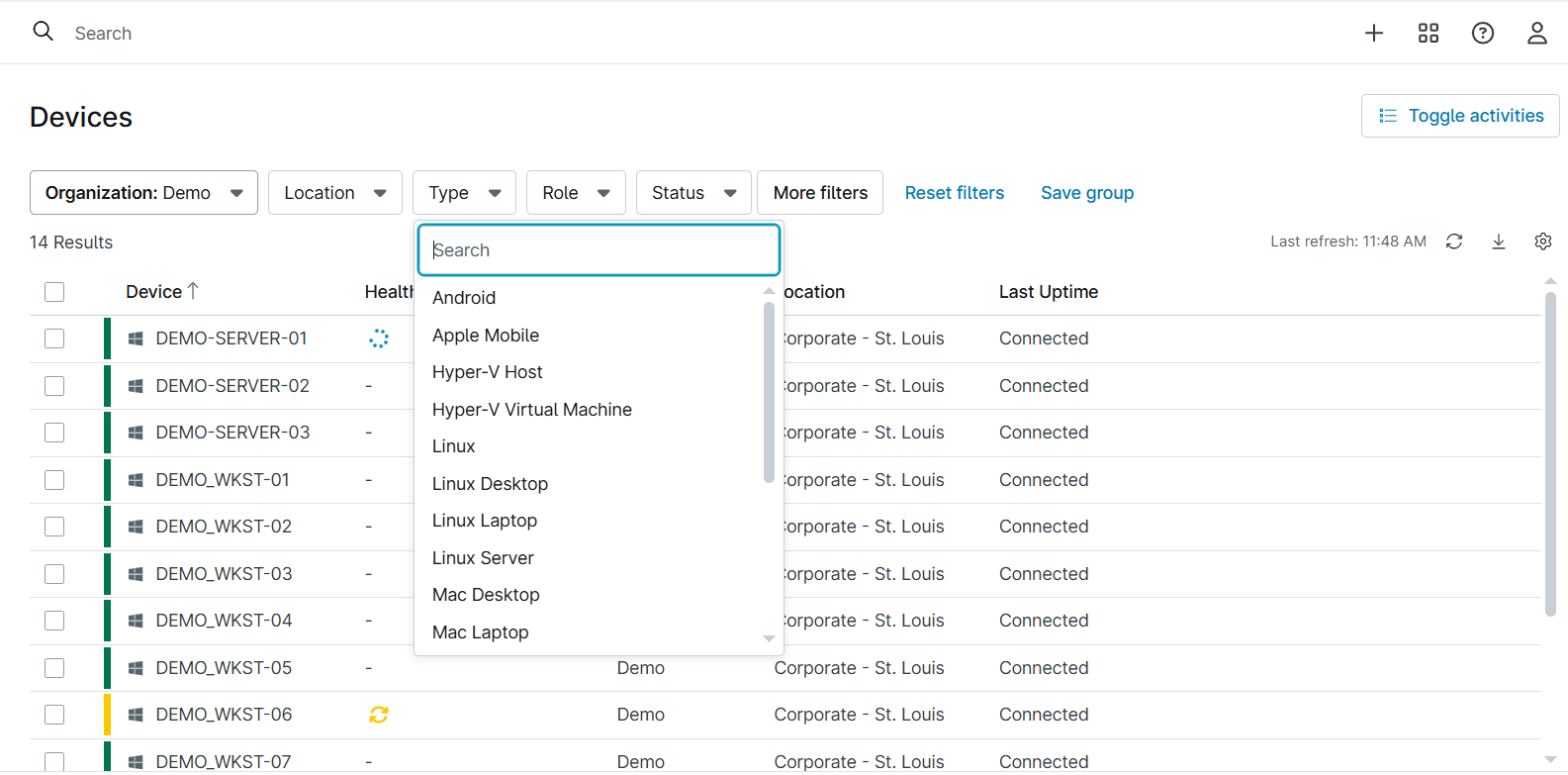Open the help question mark icon
This screenshot has height=775, width=1568.
tap(1483, 33)
